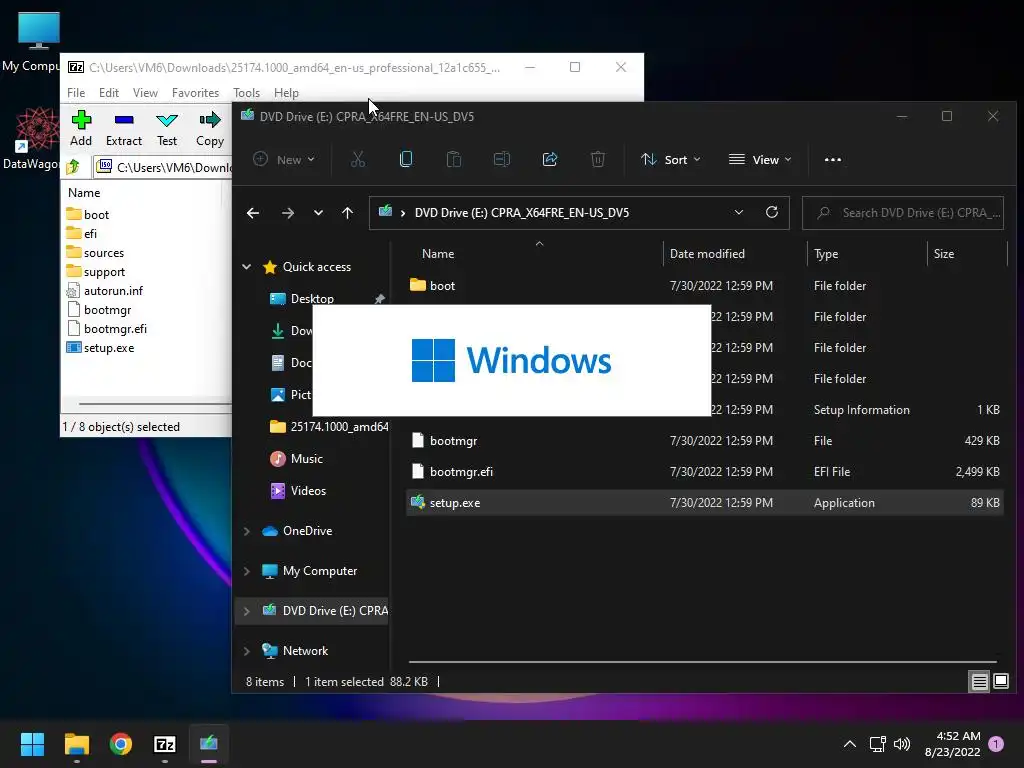Open the See more ellipsis menu
Screen dimensions: 1024x768
(x=833, y=159)
